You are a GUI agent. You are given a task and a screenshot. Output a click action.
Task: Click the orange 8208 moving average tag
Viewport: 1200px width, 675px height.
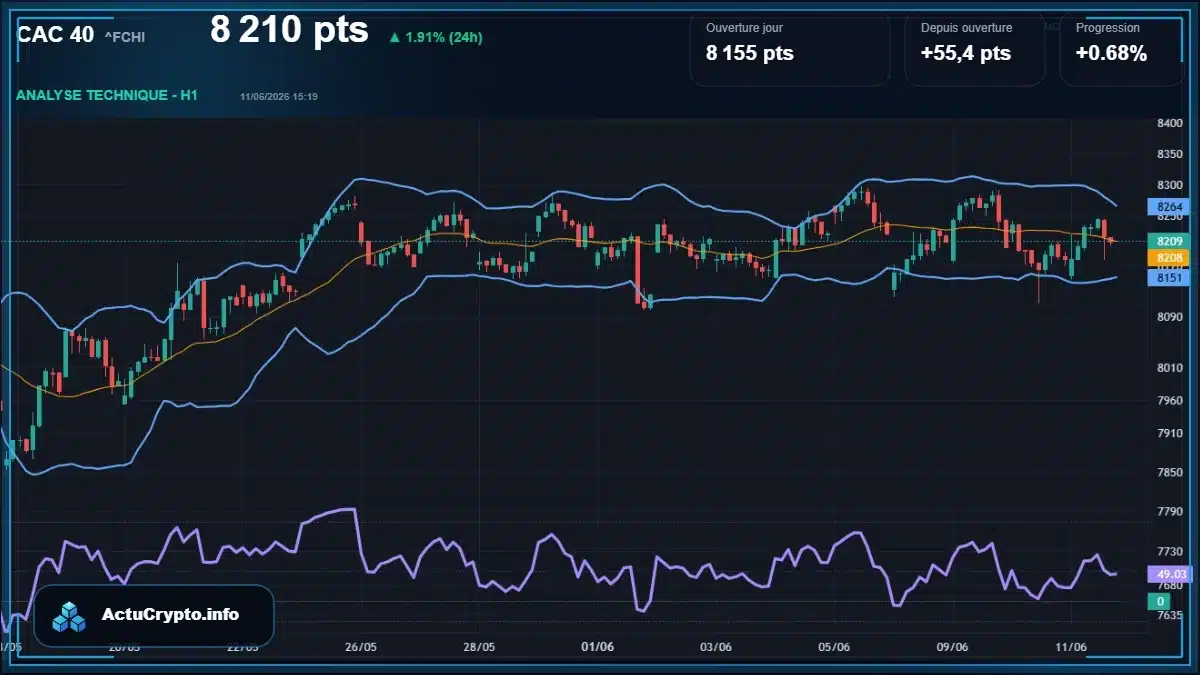1169,258
